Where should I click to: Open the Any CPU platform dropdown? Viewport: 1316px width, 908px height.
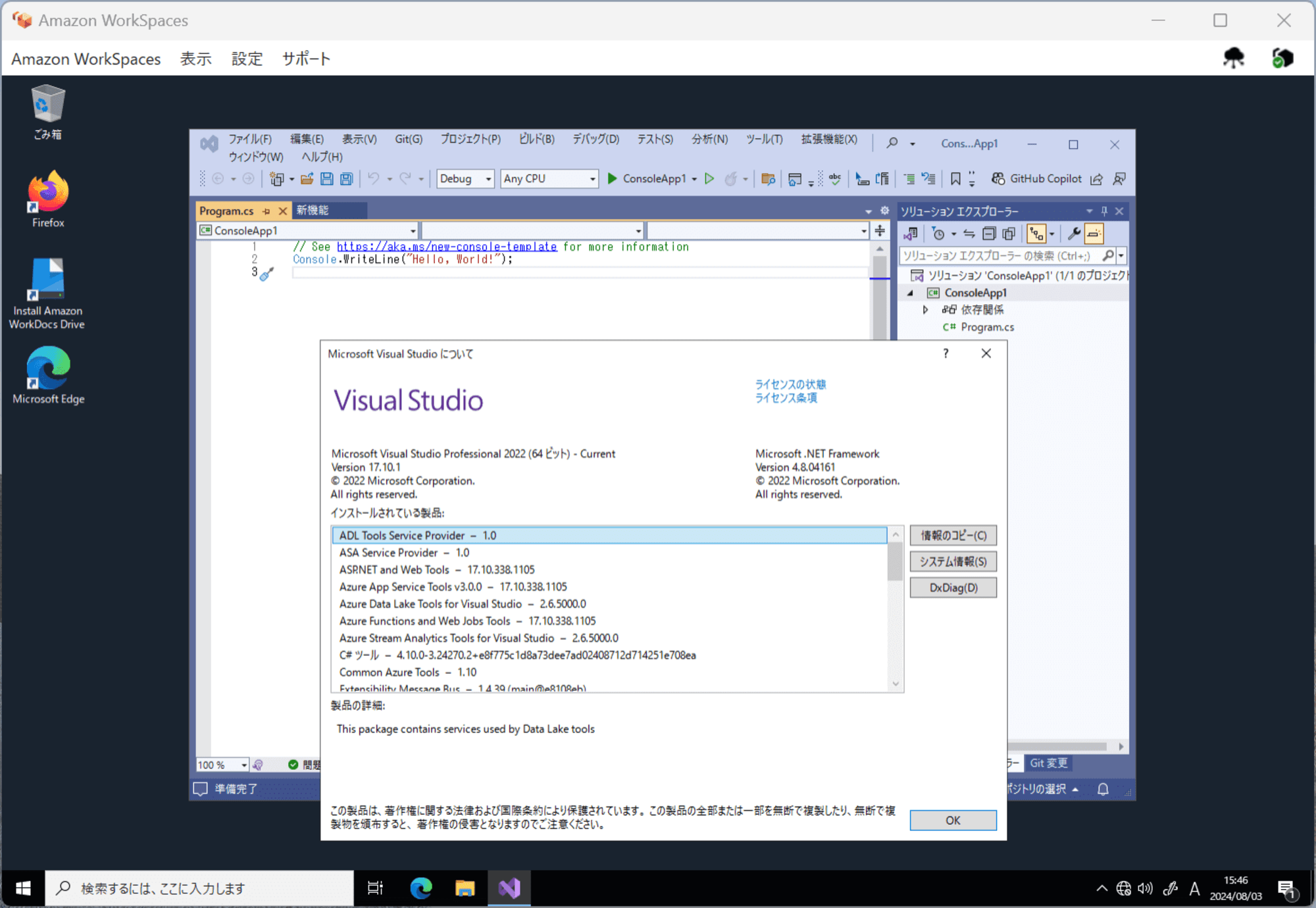coord(549,179)
